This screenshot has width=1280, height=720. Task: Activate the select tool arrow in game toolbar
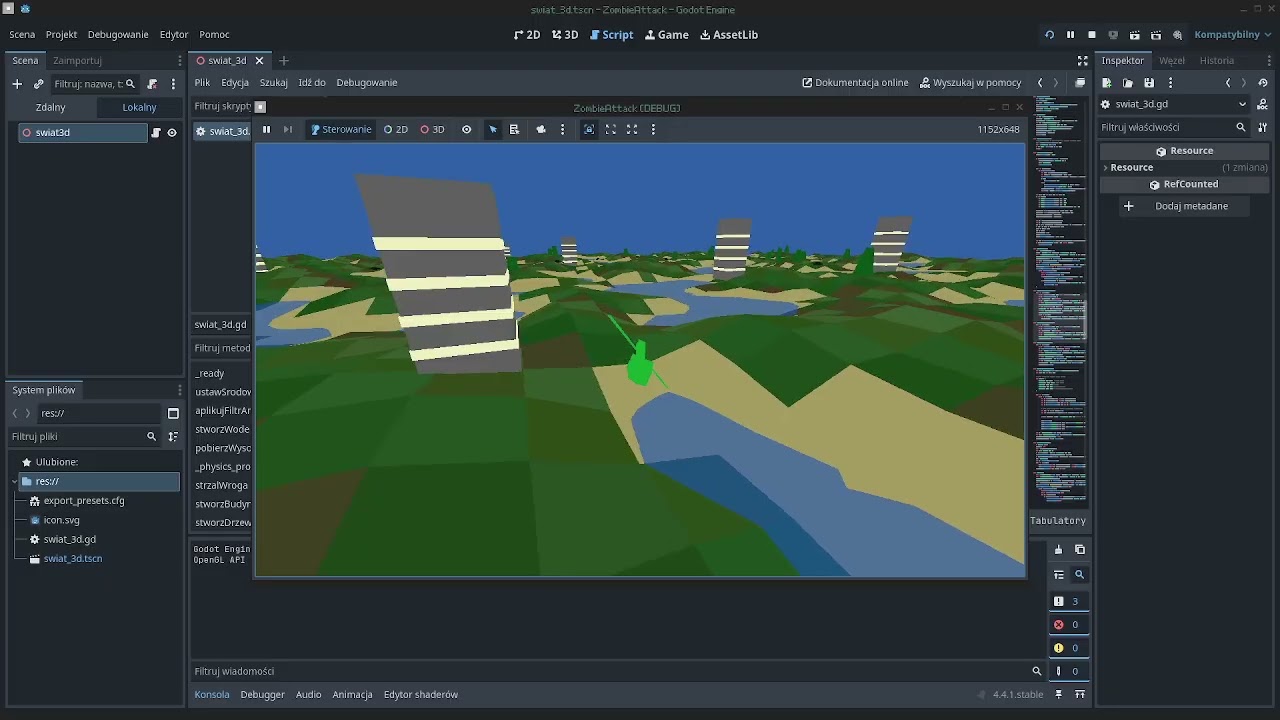[x=493, y=129]
